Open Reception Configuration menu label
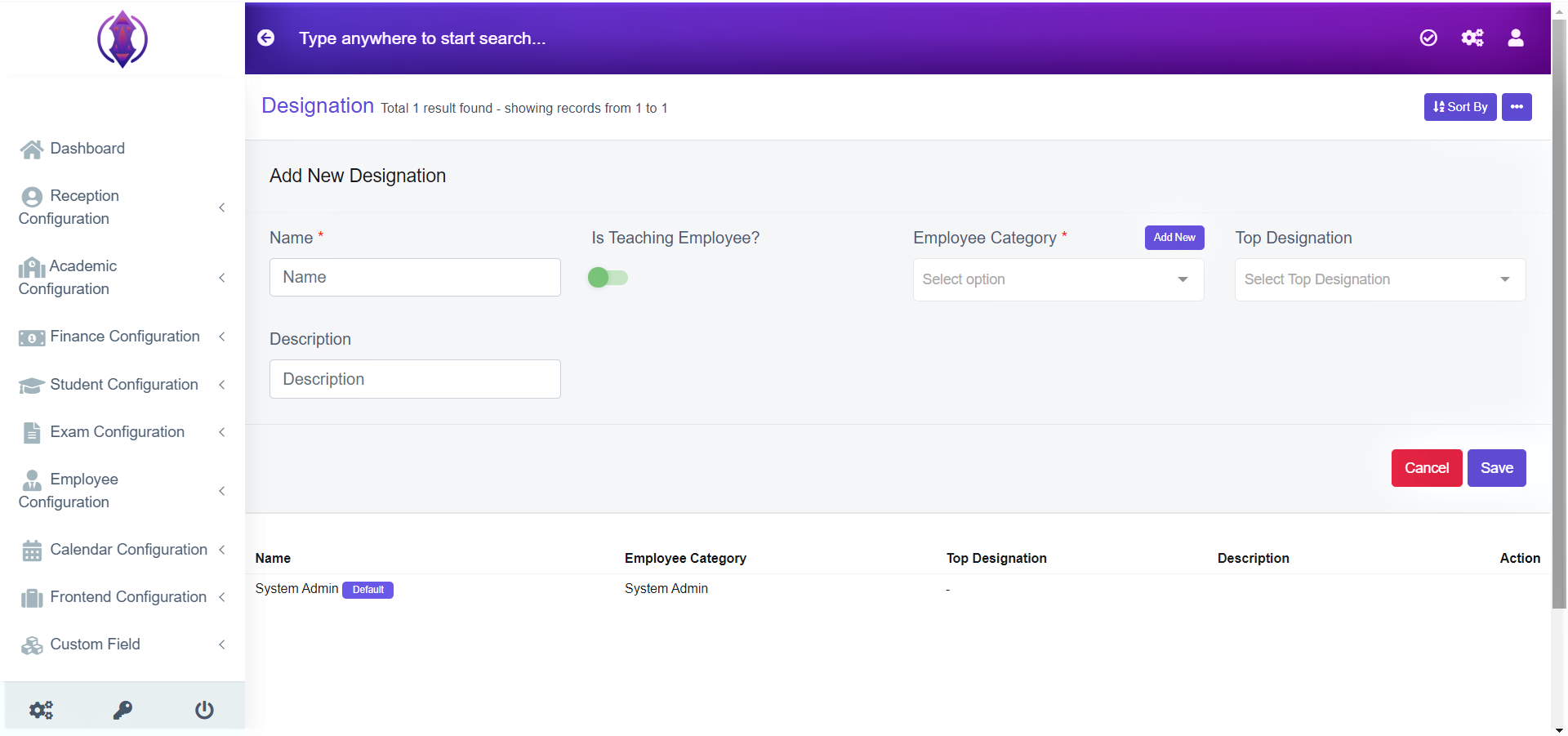 pyautogui.click(x=69, y=207)
